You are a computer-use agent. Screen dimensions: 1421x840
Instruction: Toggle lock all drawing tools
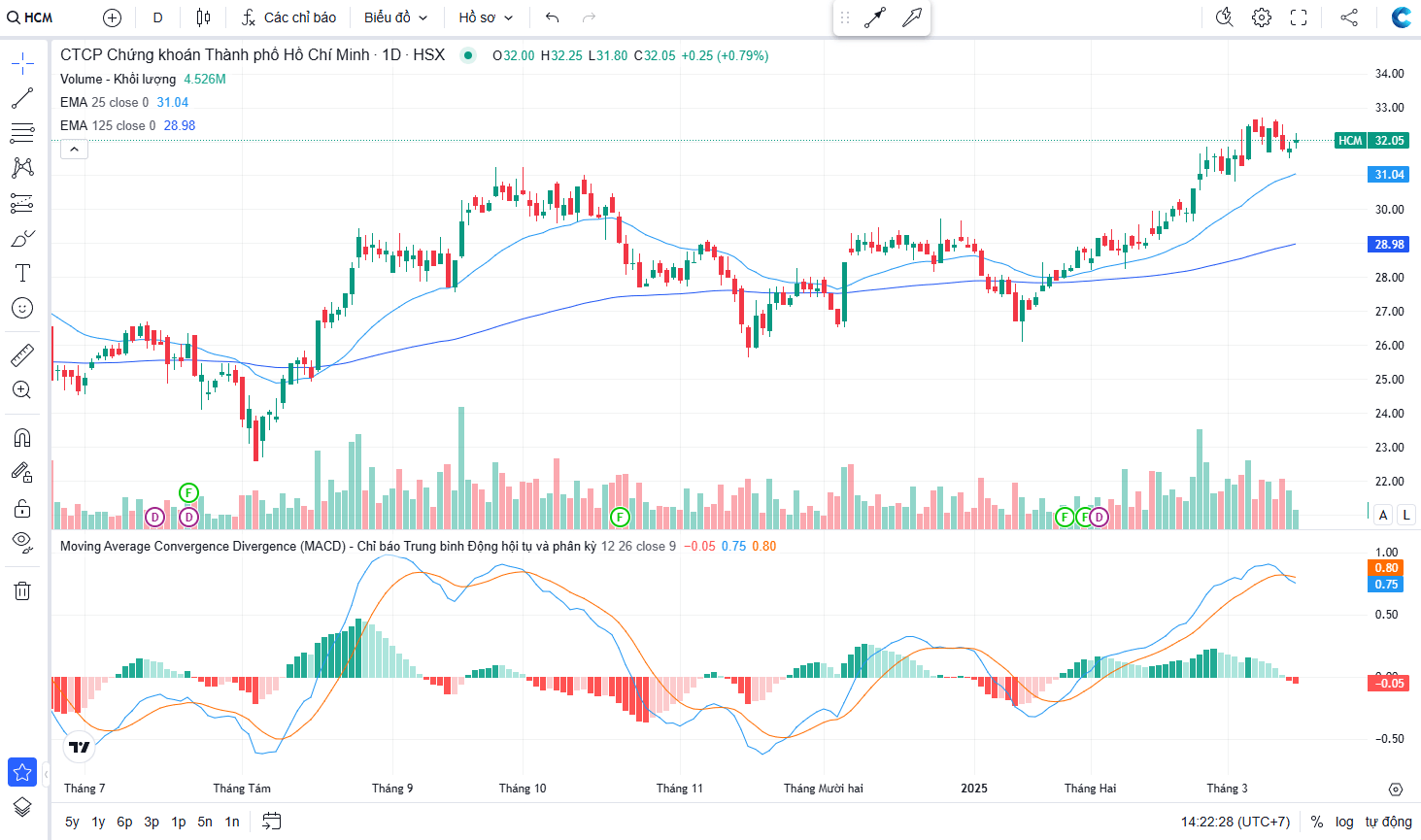click(22, 508)
